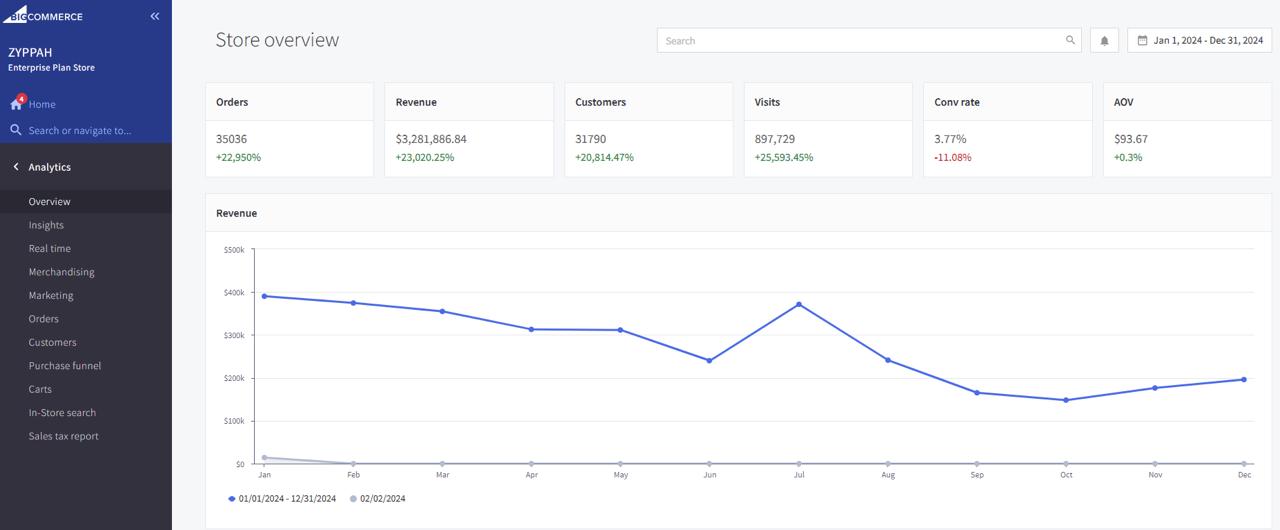This screenshot has height=530, width=1280.
Task: Click the Jun revenue data point
Action: coord(709,361)
